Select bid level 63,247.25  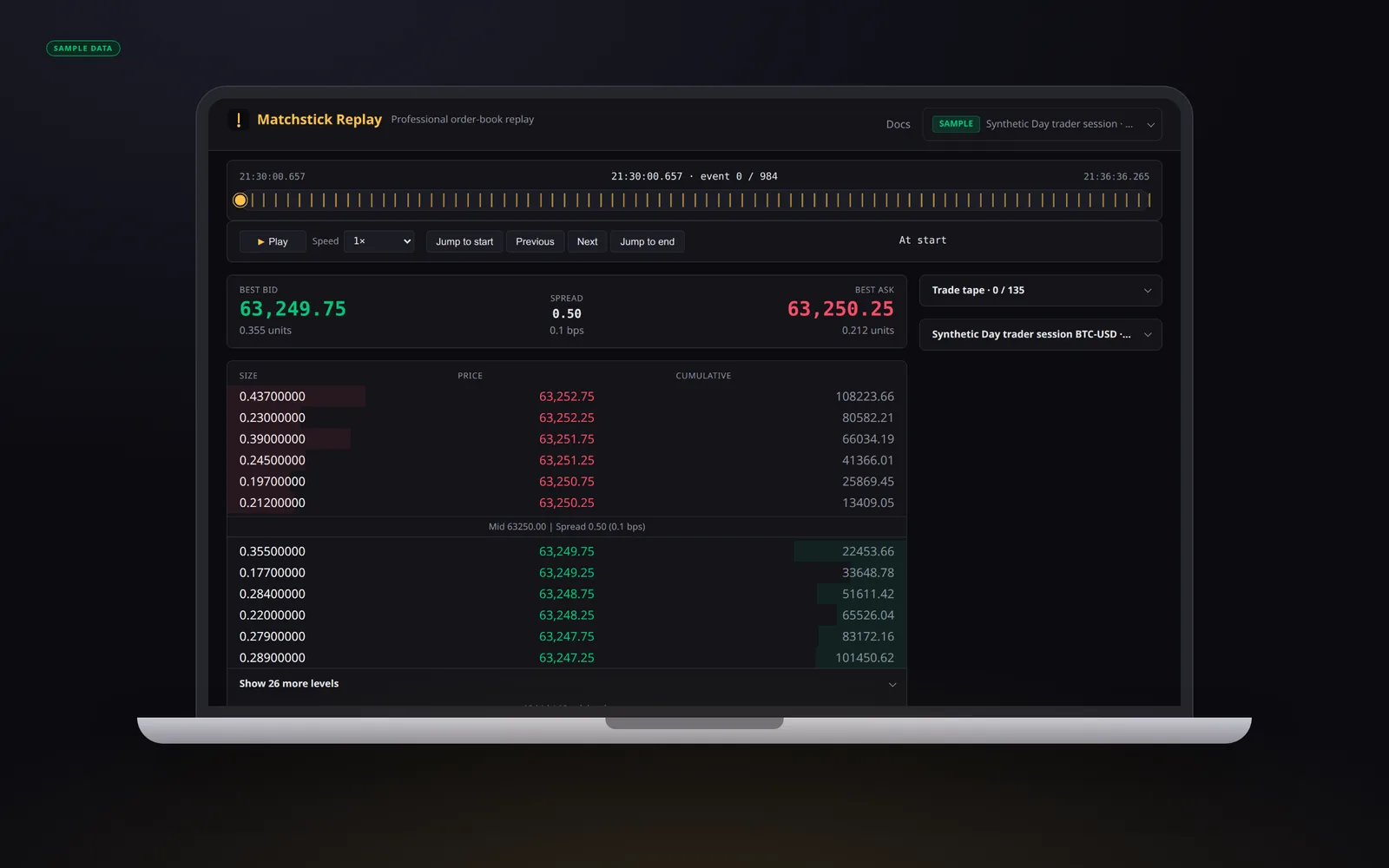click(567, 658)
